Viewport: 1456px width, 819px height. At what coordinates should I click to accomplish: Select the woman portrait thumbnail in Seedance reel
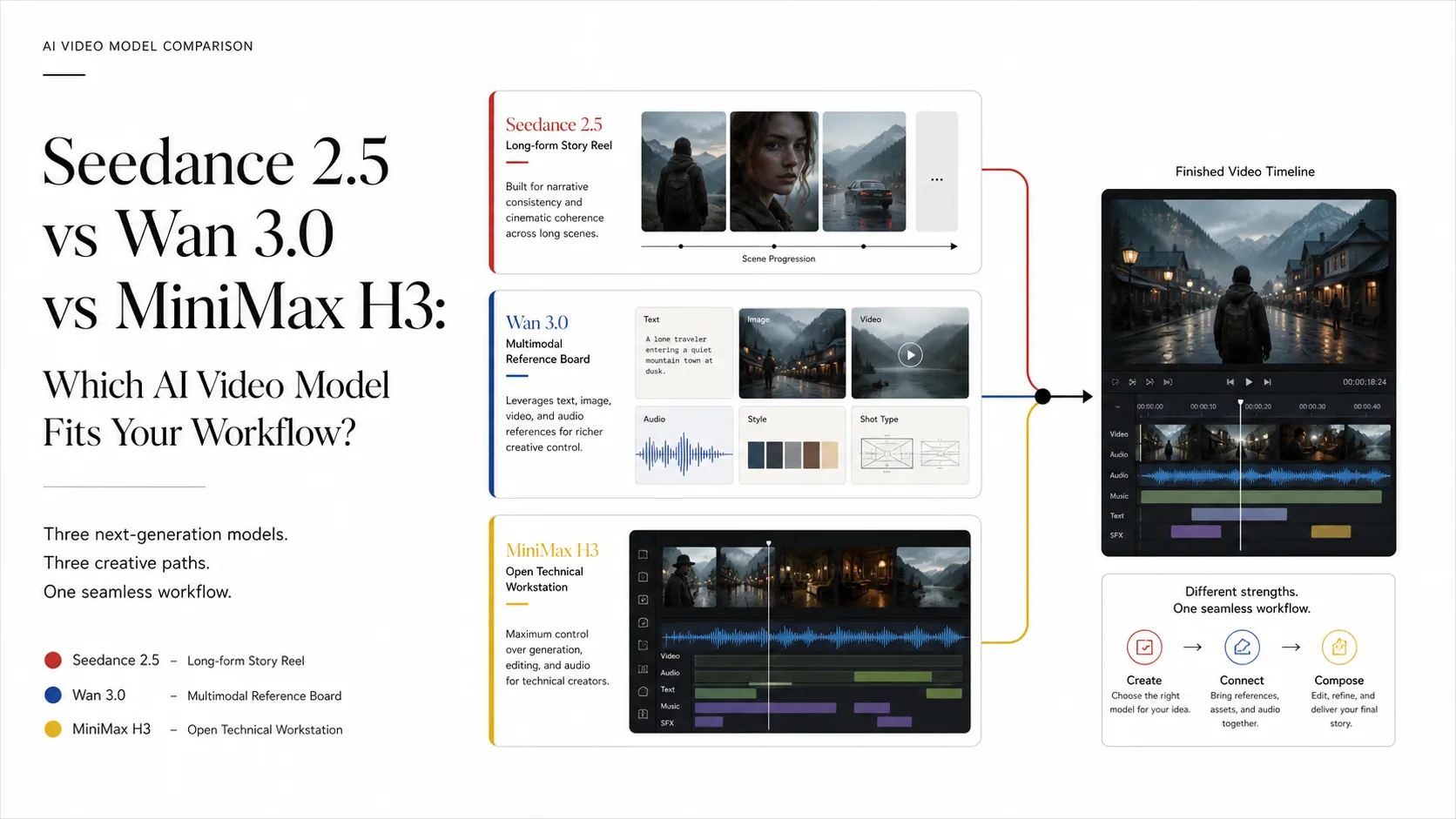click(x=774, y=171)
